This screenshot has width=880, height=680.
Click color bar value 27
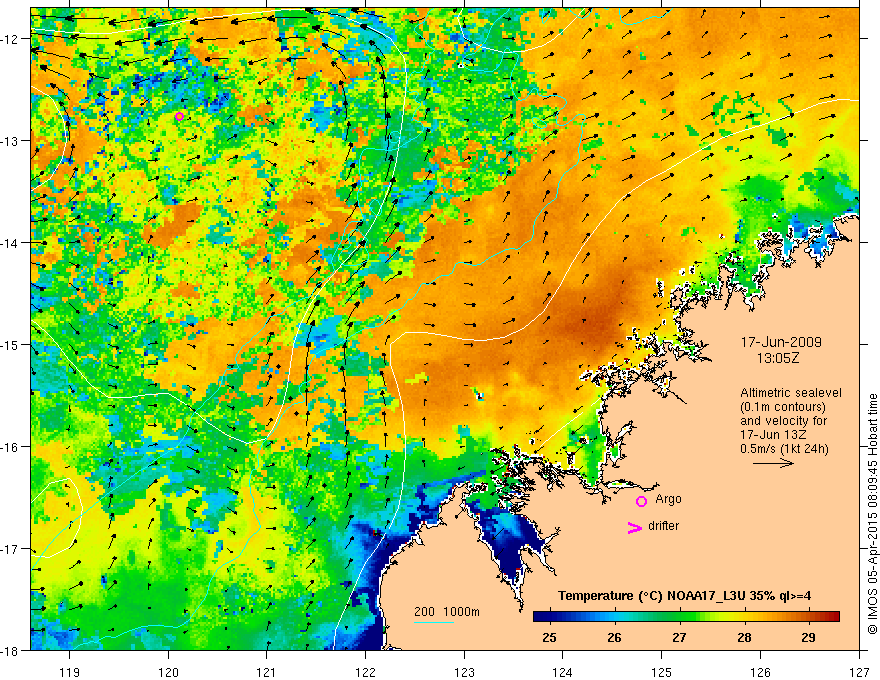click(x=679, y=637)
